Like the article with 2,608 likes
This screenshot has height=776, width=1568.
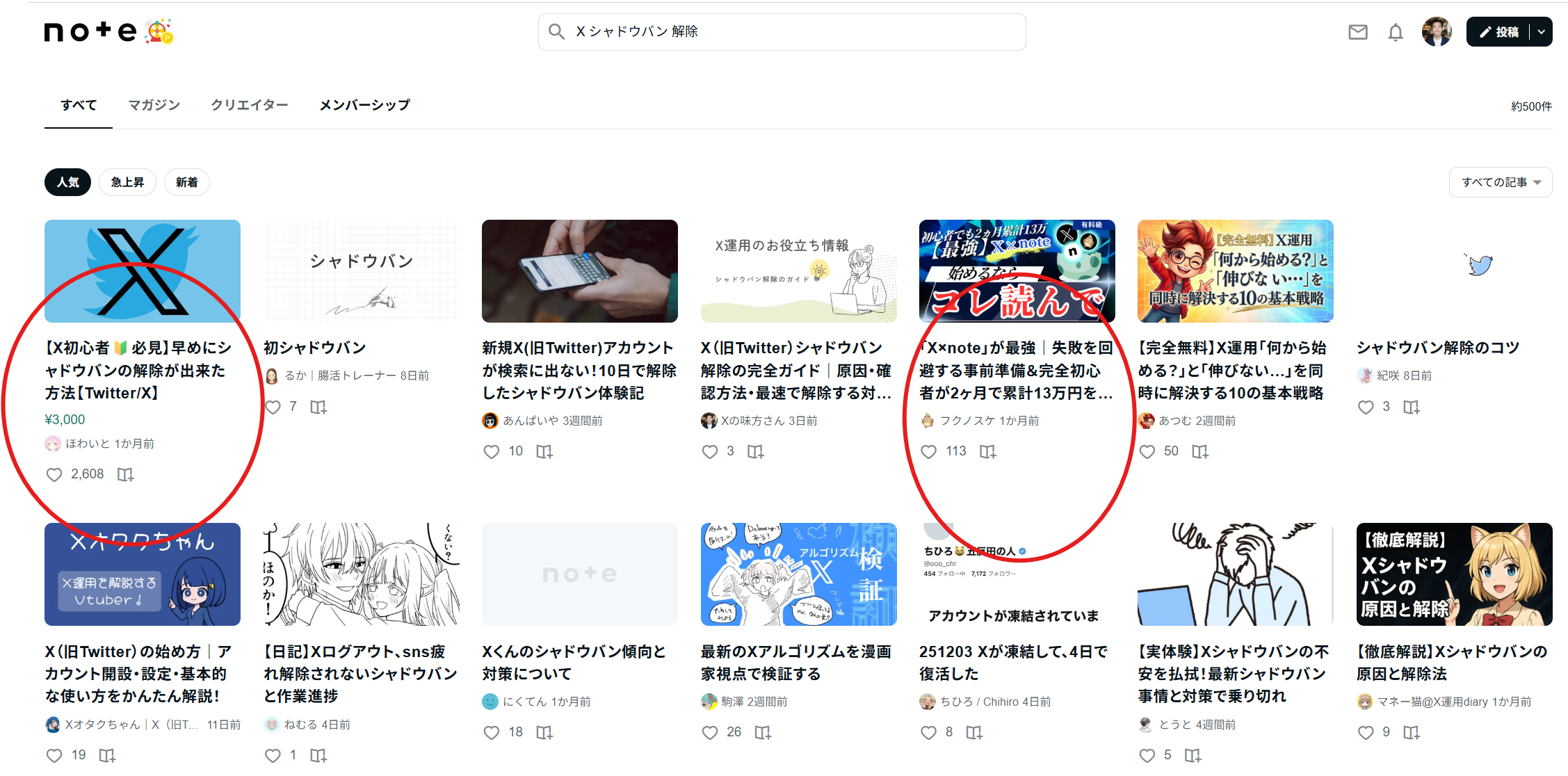pyautogui.click(x=54, y=475)
